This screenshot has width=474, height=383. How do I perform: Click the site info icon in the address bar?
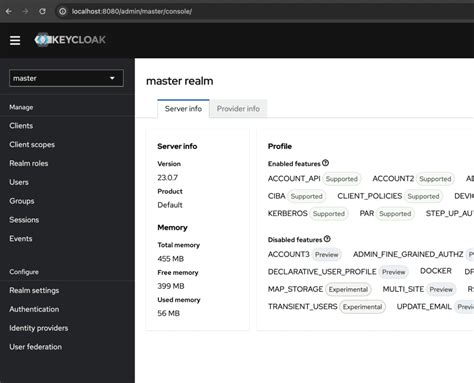coord(62,12)
